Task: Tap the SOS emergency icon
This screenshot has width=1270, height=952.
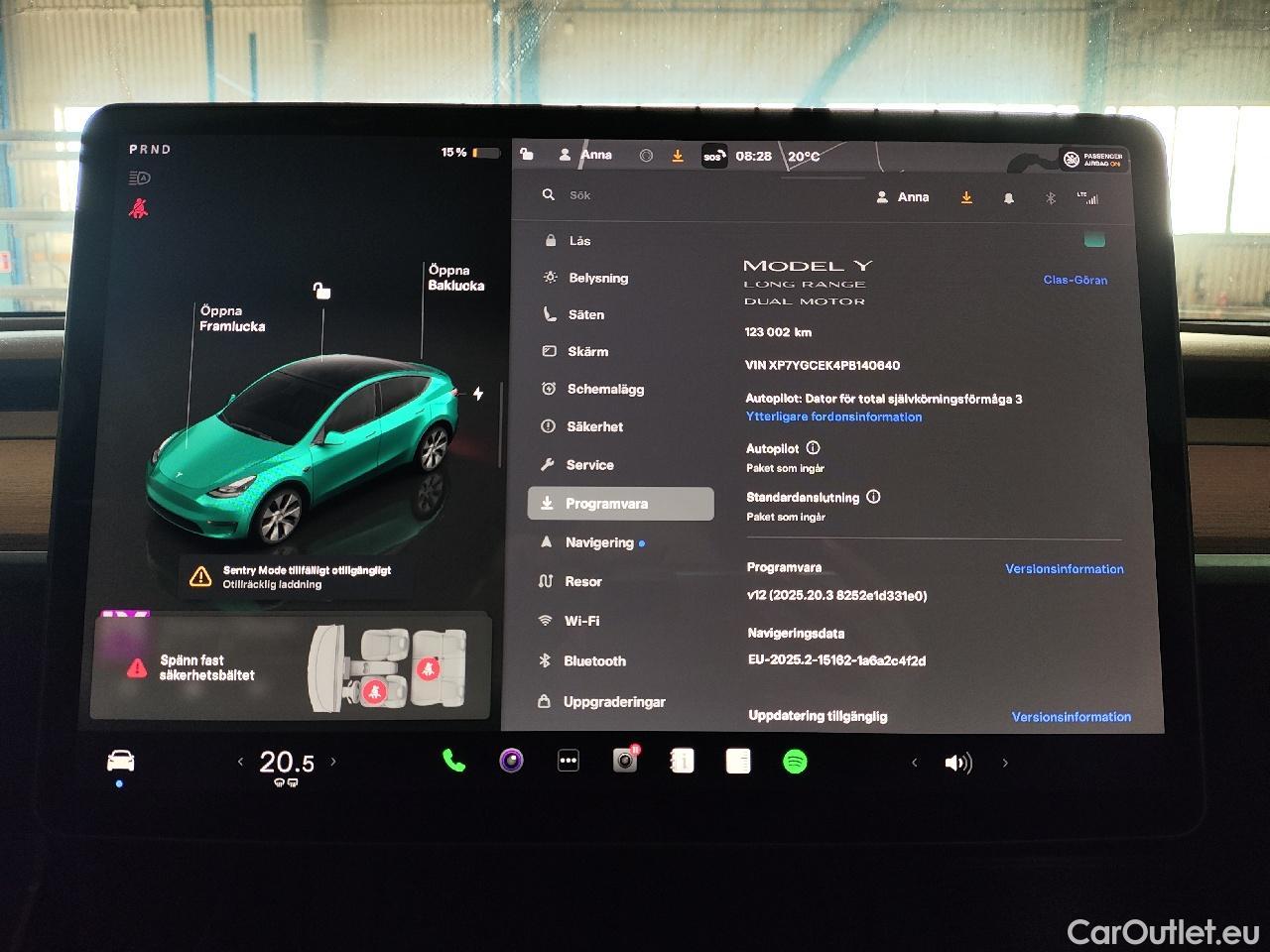Action: pos(713,156)
